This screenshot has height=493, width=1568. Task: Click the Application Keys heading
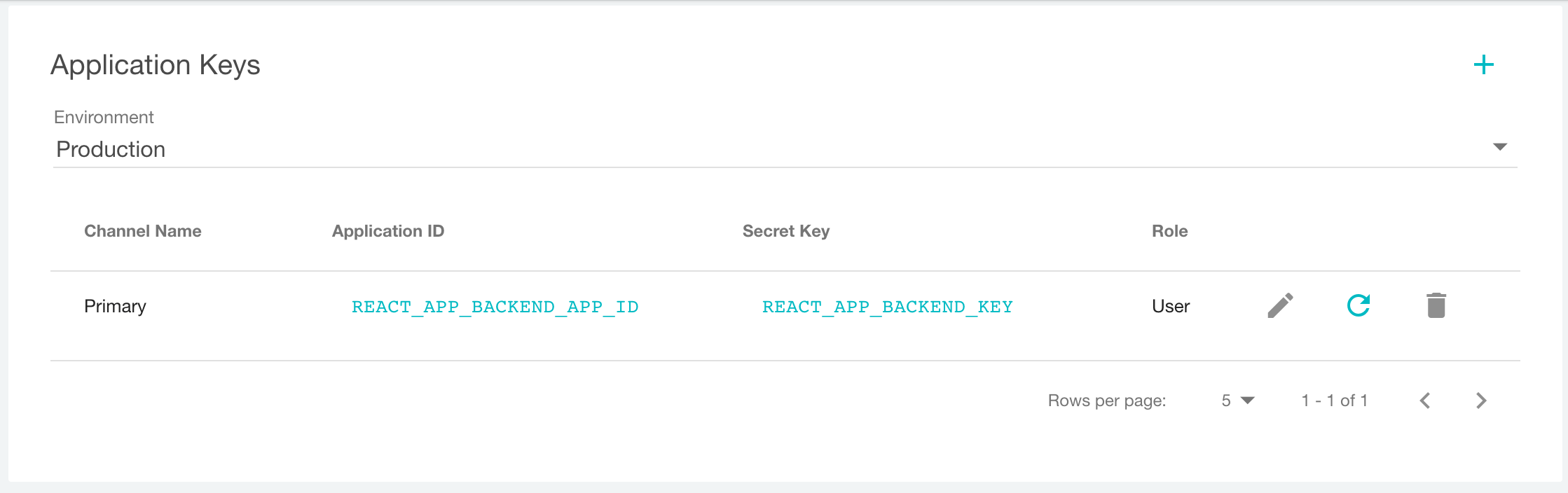(x=156, y=64)
